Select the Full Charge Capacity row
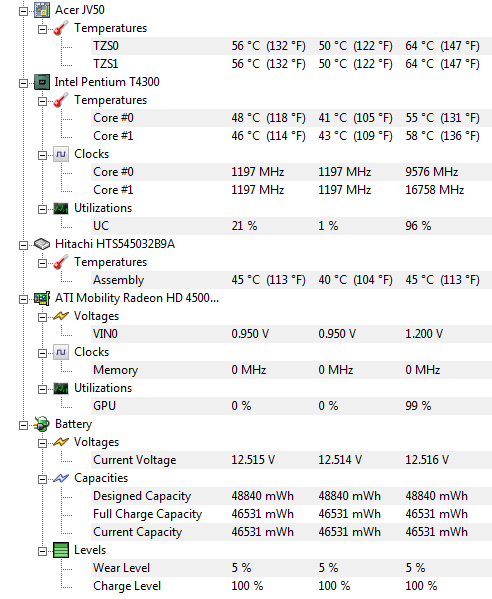The height and width of the screenshot is (599, 492). pos(291,514)
